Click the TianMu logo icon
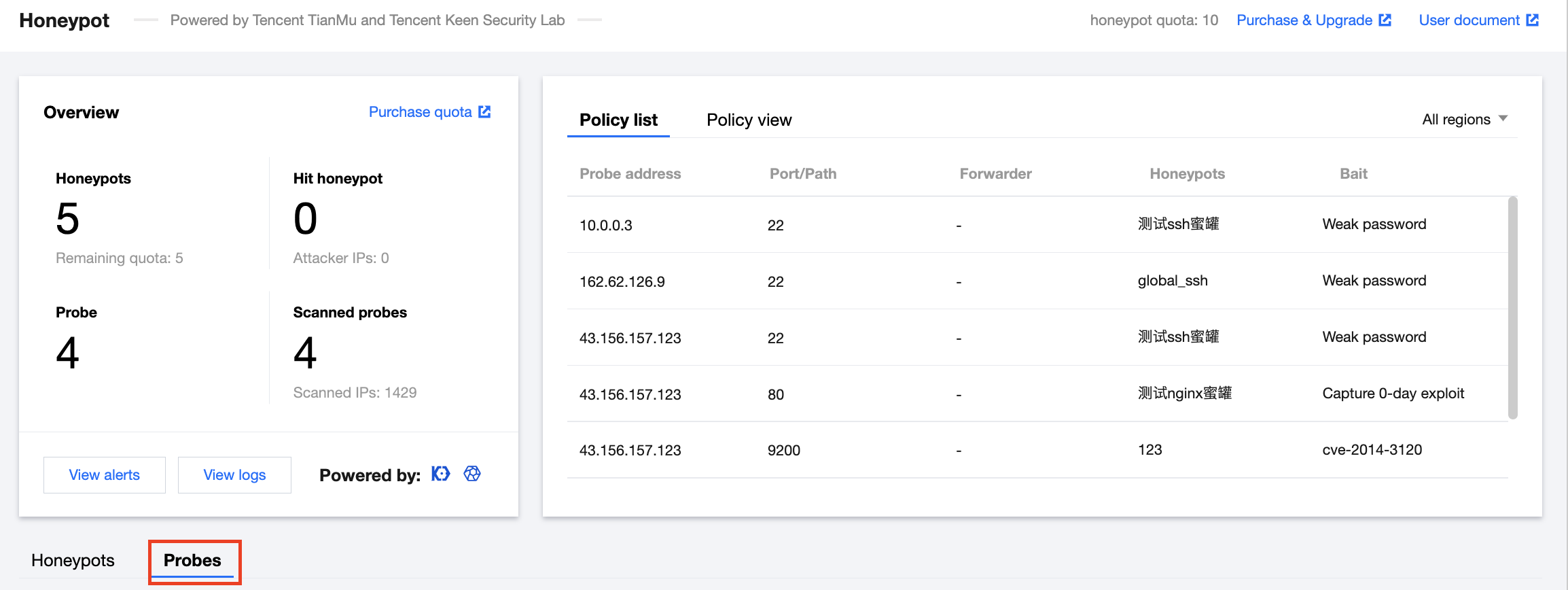This screenshot has width=1568, height=590. tap(472, 474)
